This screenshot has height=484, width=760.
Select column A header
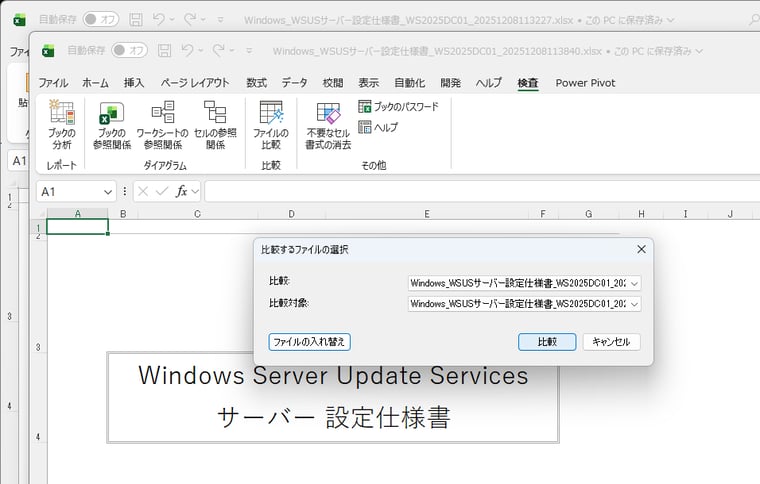coord(78,214)
